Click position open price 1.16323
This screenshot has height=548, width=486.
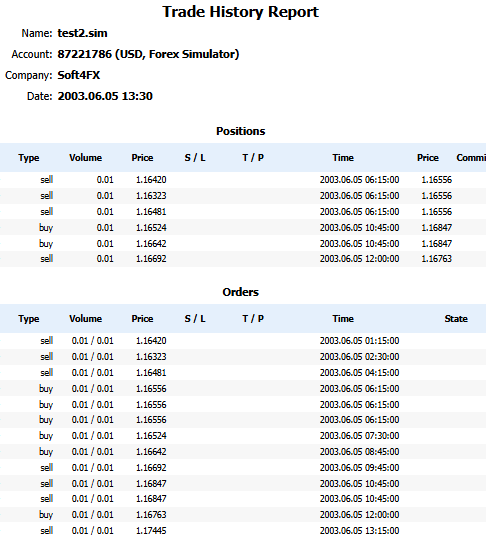coord(151,196)
